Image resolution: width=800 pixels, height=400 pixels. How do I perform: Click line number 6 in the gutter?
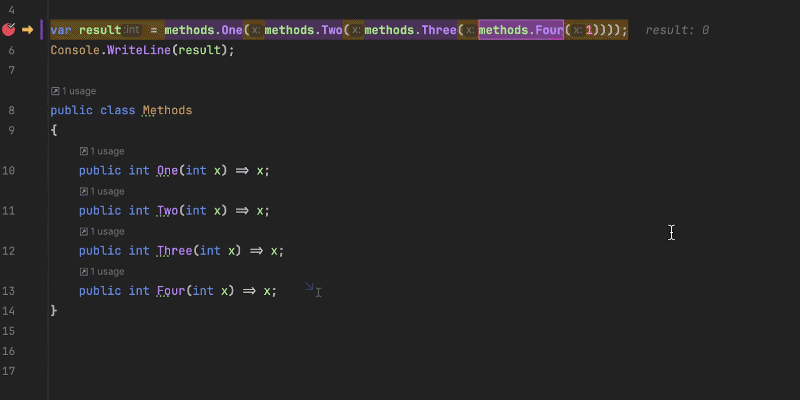tap(11, 51)
